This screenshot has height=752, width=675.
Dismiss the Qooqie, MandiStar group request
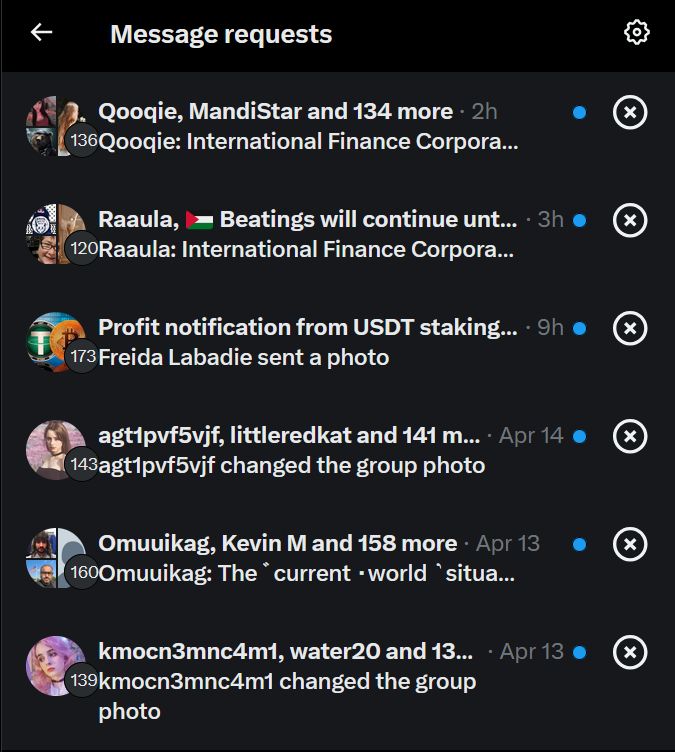click(629, 112)
